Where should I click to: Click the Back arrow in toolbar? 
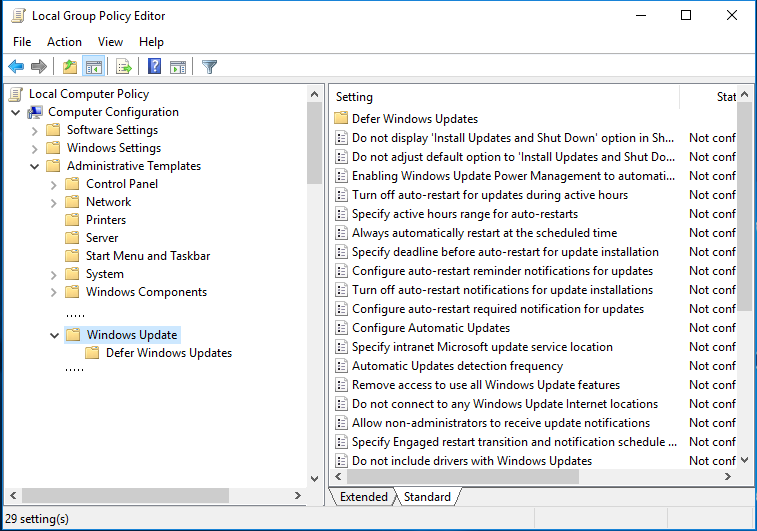pyautogui.click(x=16, y=67)
